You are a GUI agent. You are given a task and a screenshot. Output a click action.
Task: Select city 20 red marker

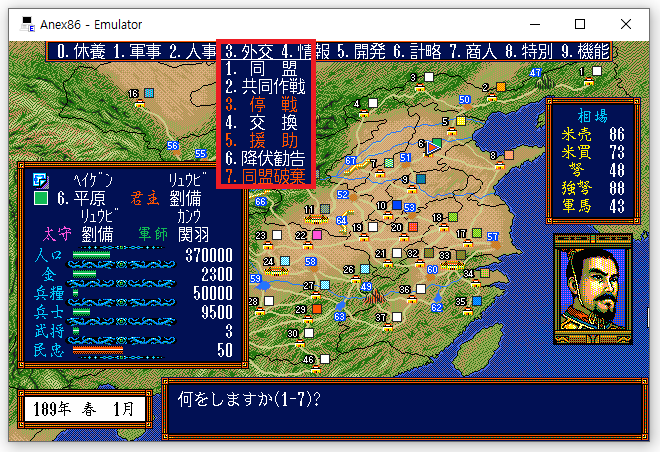(412, 227)
